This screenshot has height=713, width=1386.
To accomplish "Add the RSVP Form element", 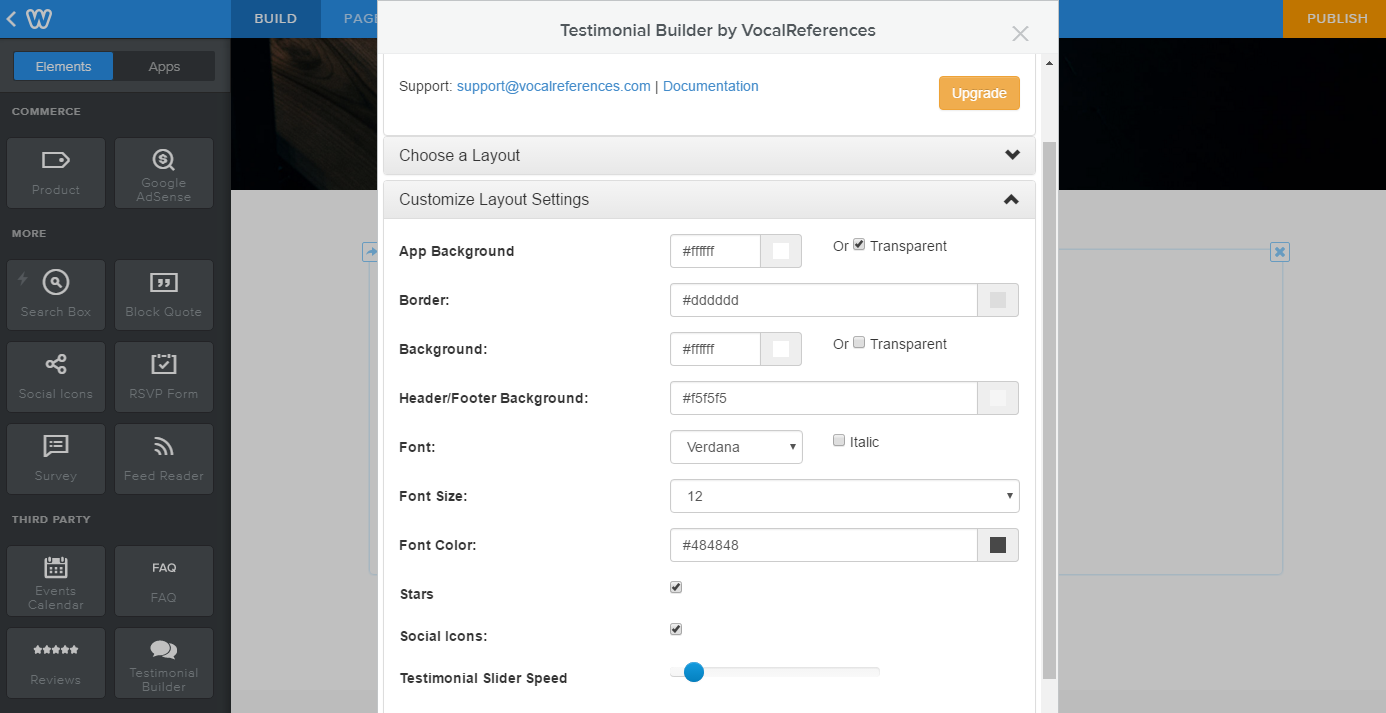I will point(164,377).
